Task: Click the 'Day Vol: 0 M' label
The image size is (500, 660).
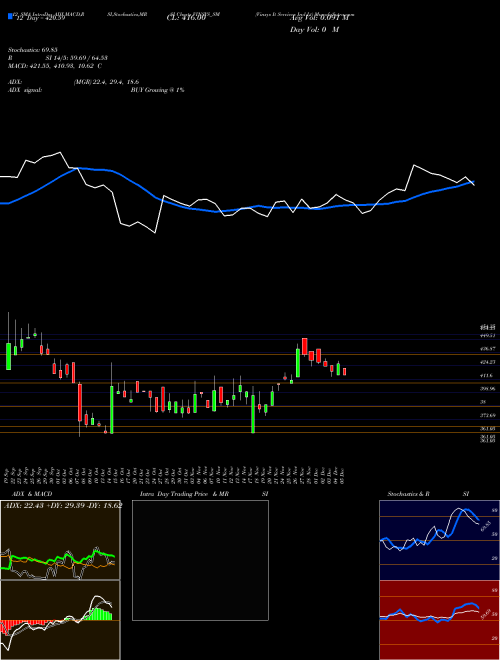Action: (x=314, y=30)
